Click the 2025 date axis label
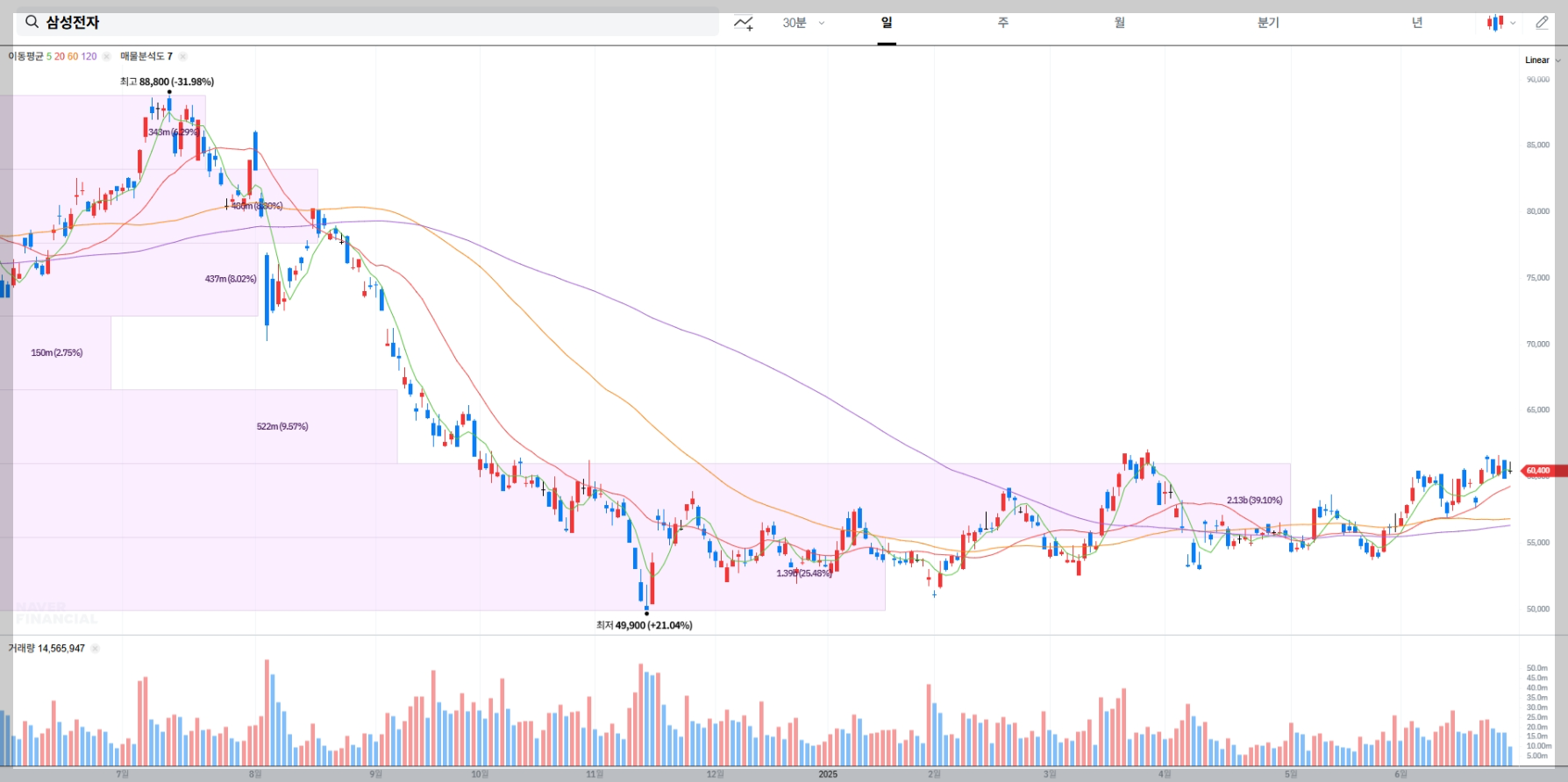The width and height of the screenshot is (1568, 782). [x=828, y=774]
